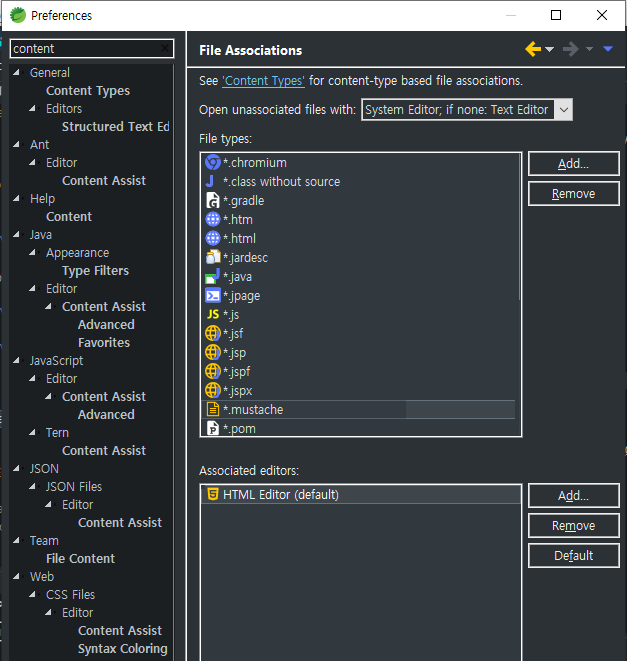Select Type Filters under Java Appearance
627x661 pixels.
pyautogui.click(x=95, y=271)
